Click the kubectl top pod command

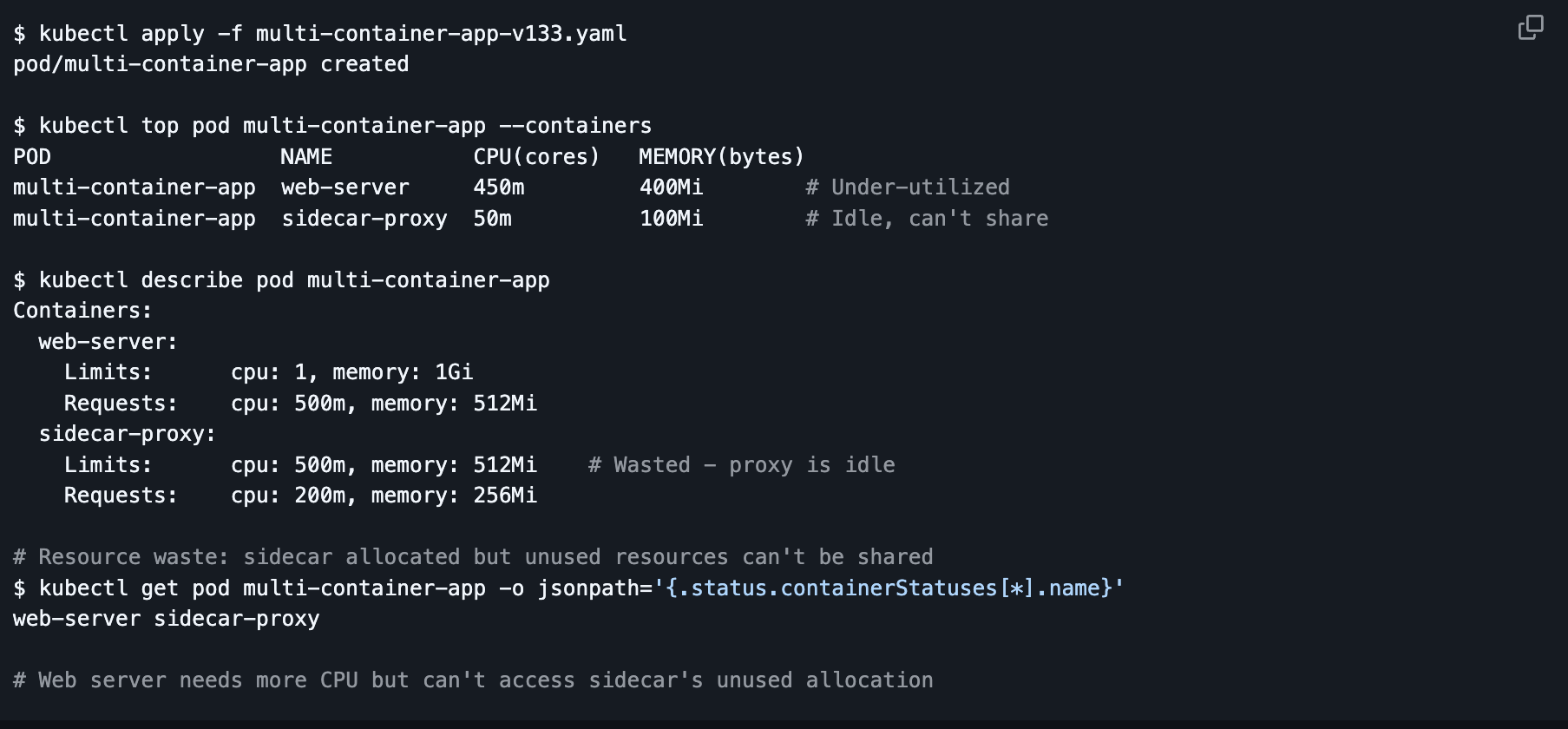coord(332,126)
